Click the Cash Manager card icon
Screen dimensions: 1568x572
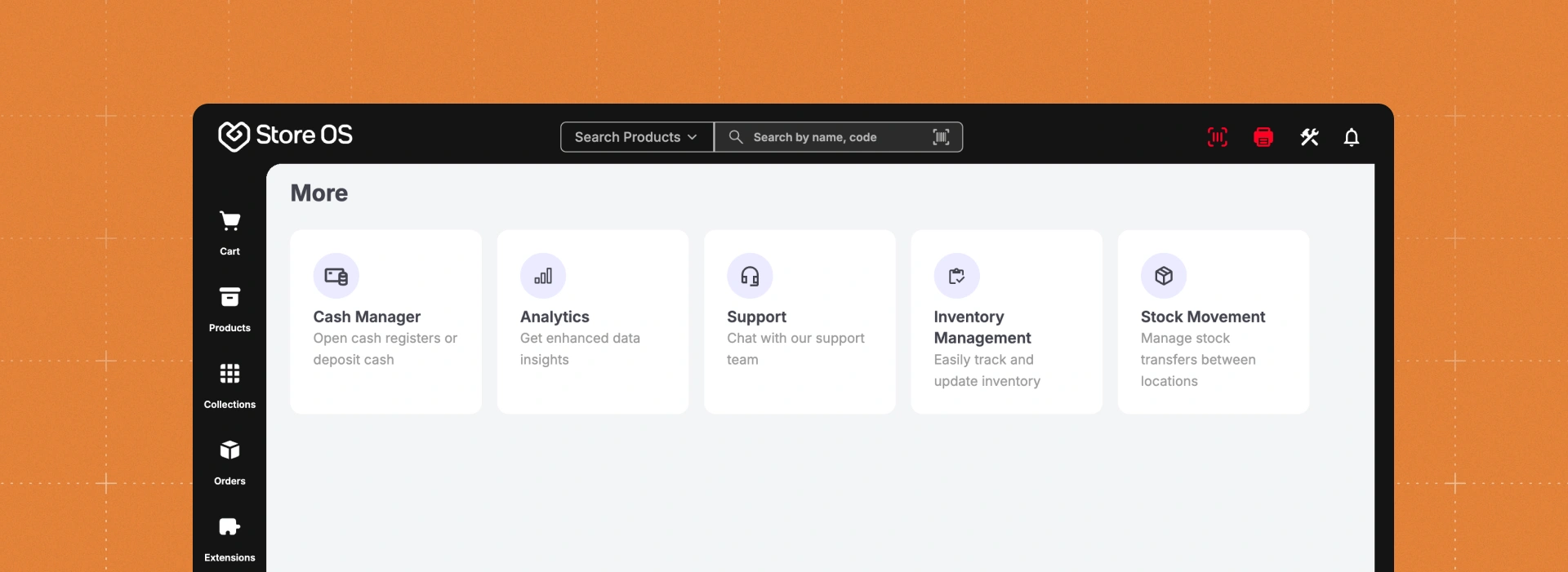pyautogui.click(x=336, y=276)
